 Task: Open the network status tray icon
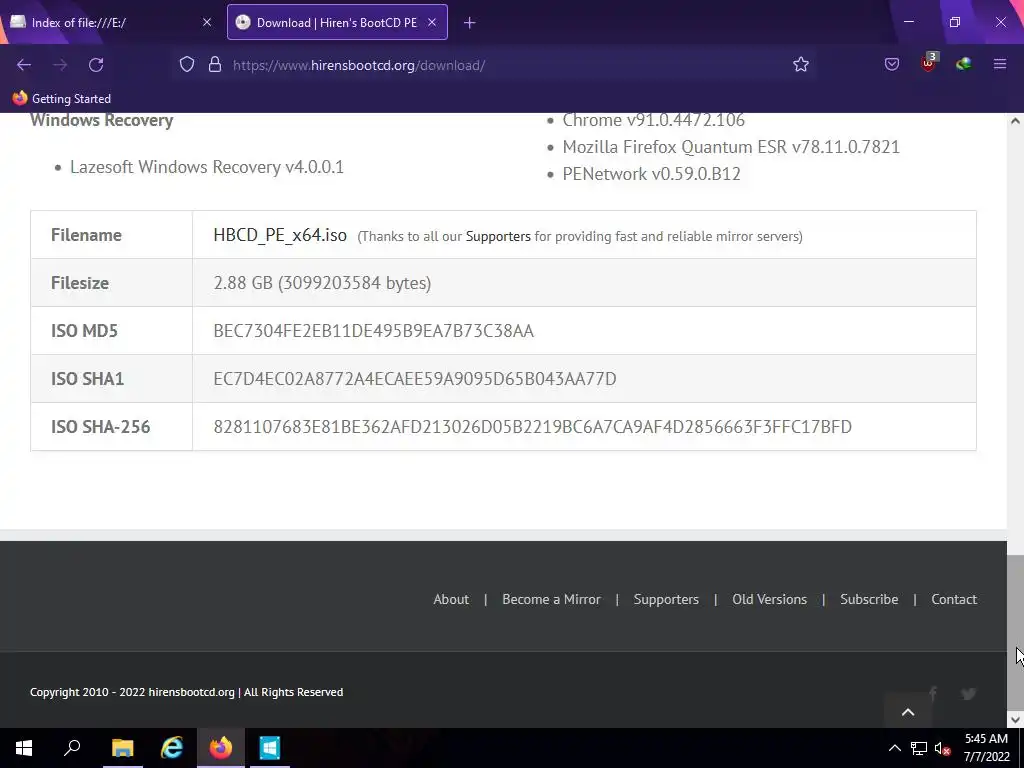(919, 748)
